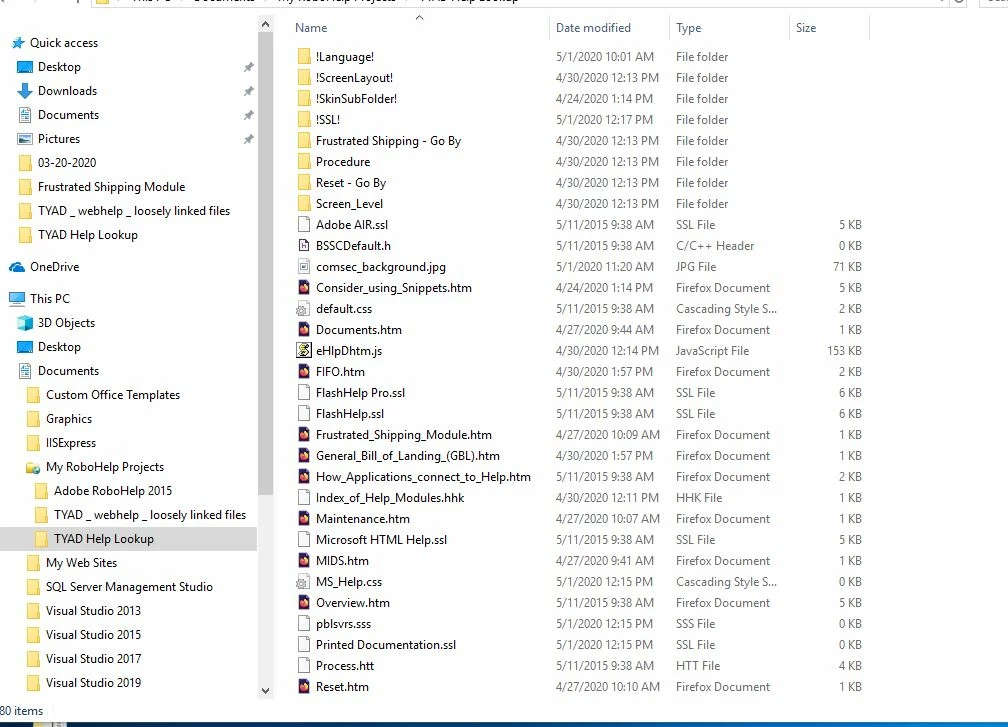The height and width of the screenshot is (727, 1008).
Task: Click the Downloads arrow icon in Quick access
Action: click(25, 91)
